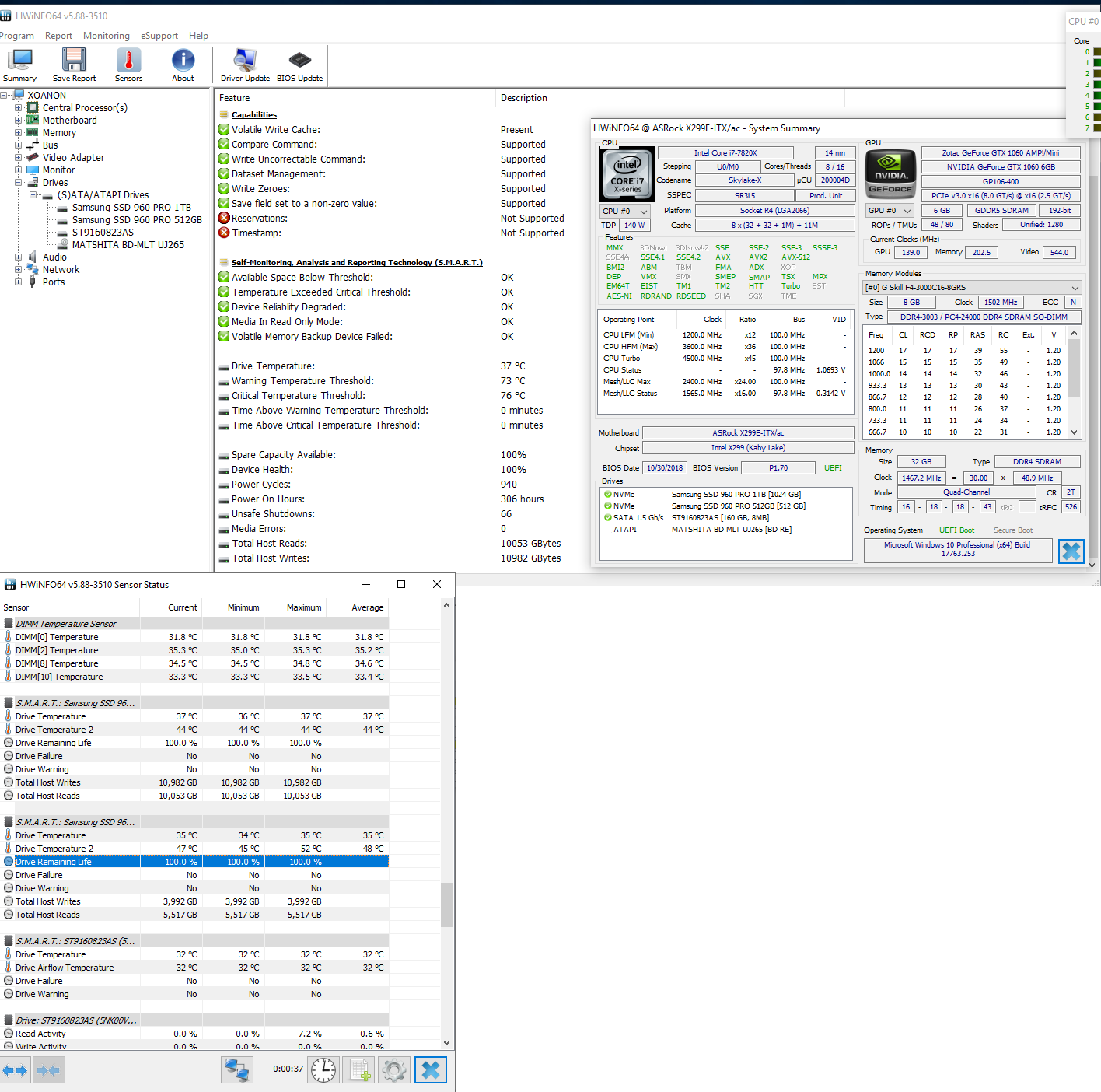Image resolution: width=1101 pixels, height=1092 pixels.
Task: Click blue X close icon in Sensor Status toolbar
Action: [x=431, y=1070]
